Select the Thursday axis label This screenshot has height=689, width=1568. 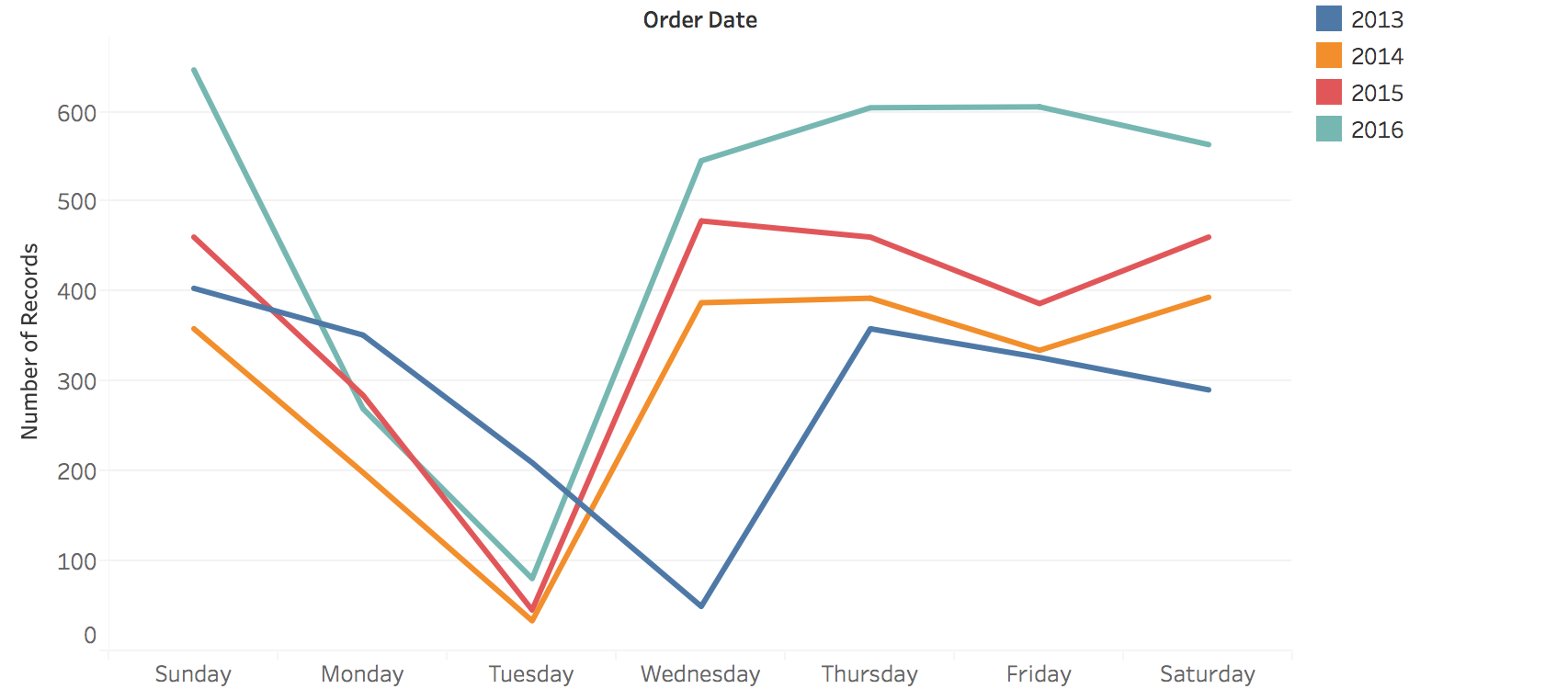869,673
